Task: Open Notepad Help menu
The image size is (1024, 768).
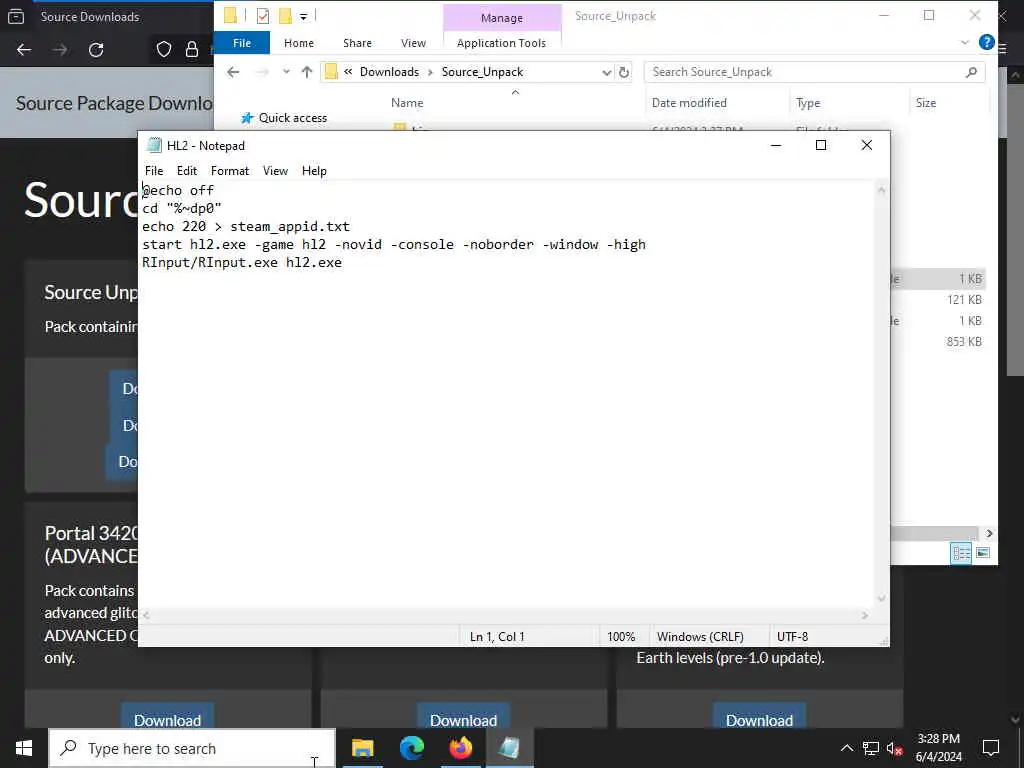Action: point(314,170)
